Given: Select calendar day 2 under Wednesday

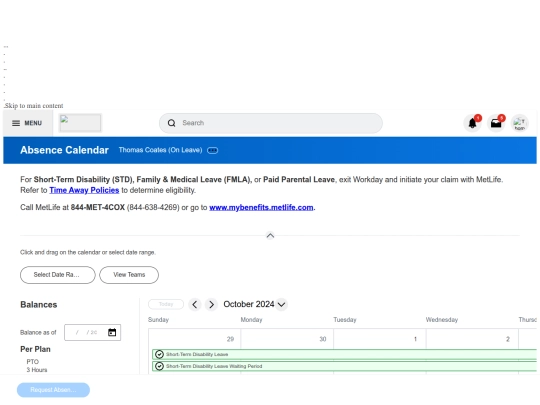Looking at the screenshot, I should pyautogui.click(x=508, y=339).
